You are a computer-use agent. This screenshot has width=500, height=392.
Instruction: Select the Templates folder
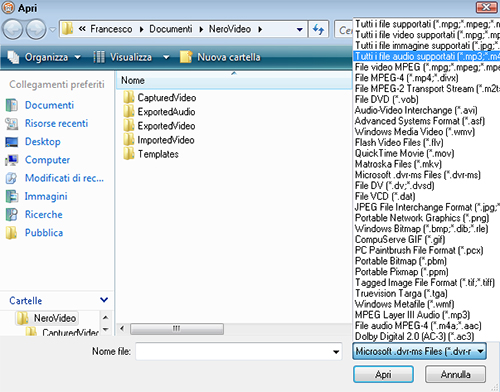click(151, 154)
